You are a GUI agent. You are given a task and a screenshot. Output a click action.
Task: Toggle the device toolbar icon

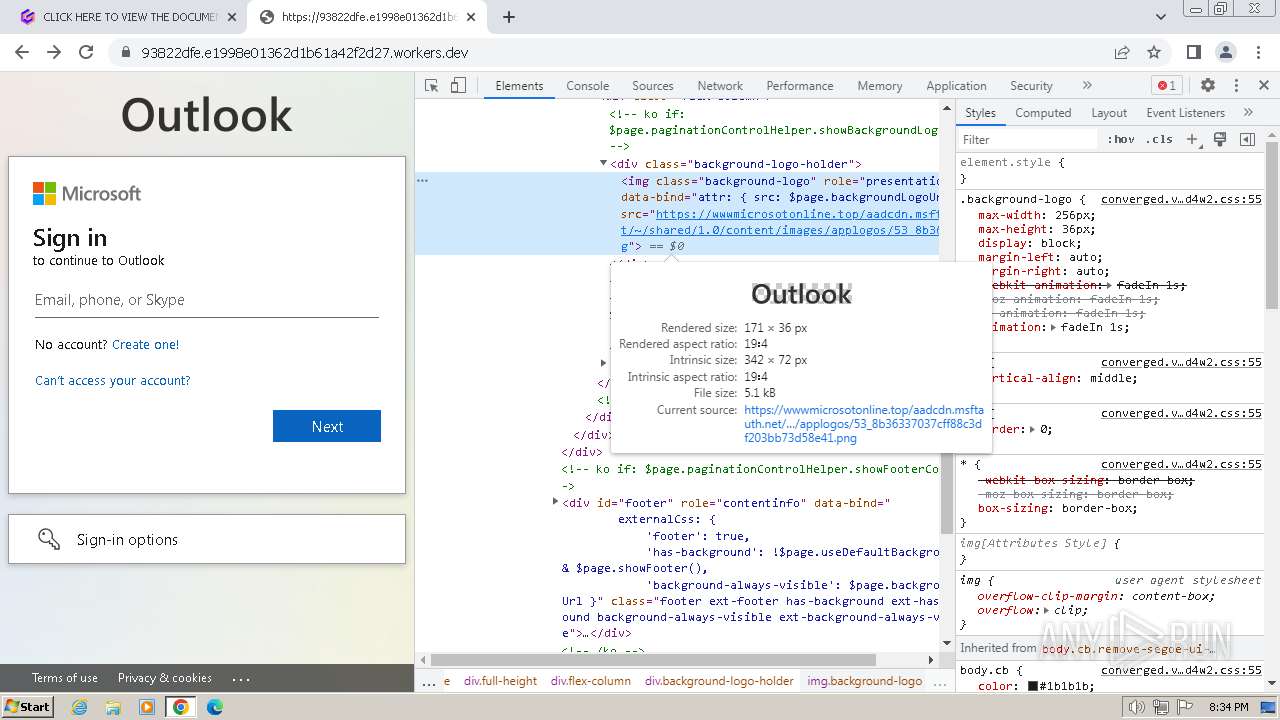(458, 86)
